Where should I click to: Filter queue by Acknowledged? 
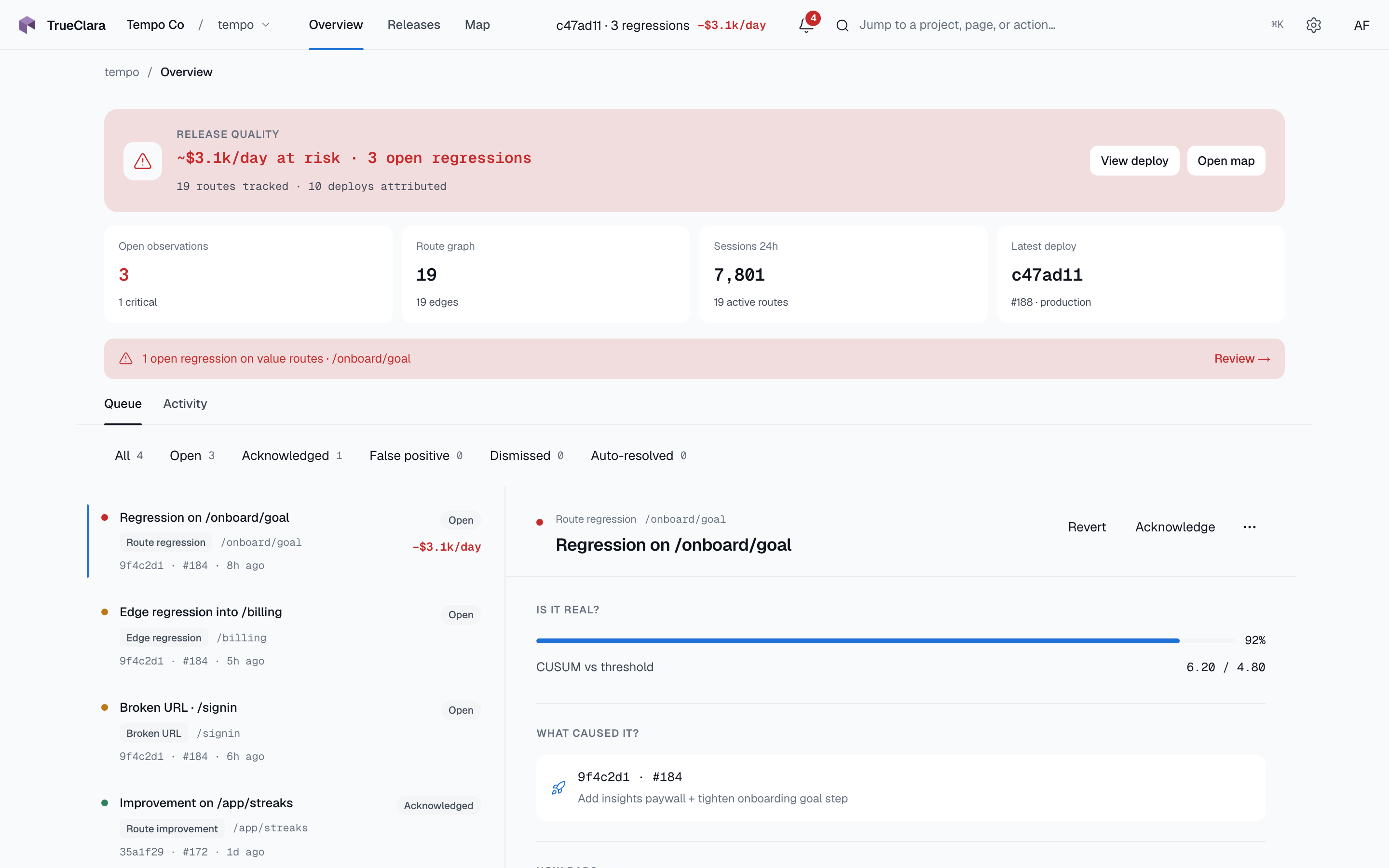pyautogui.click(x=292, y=455)
